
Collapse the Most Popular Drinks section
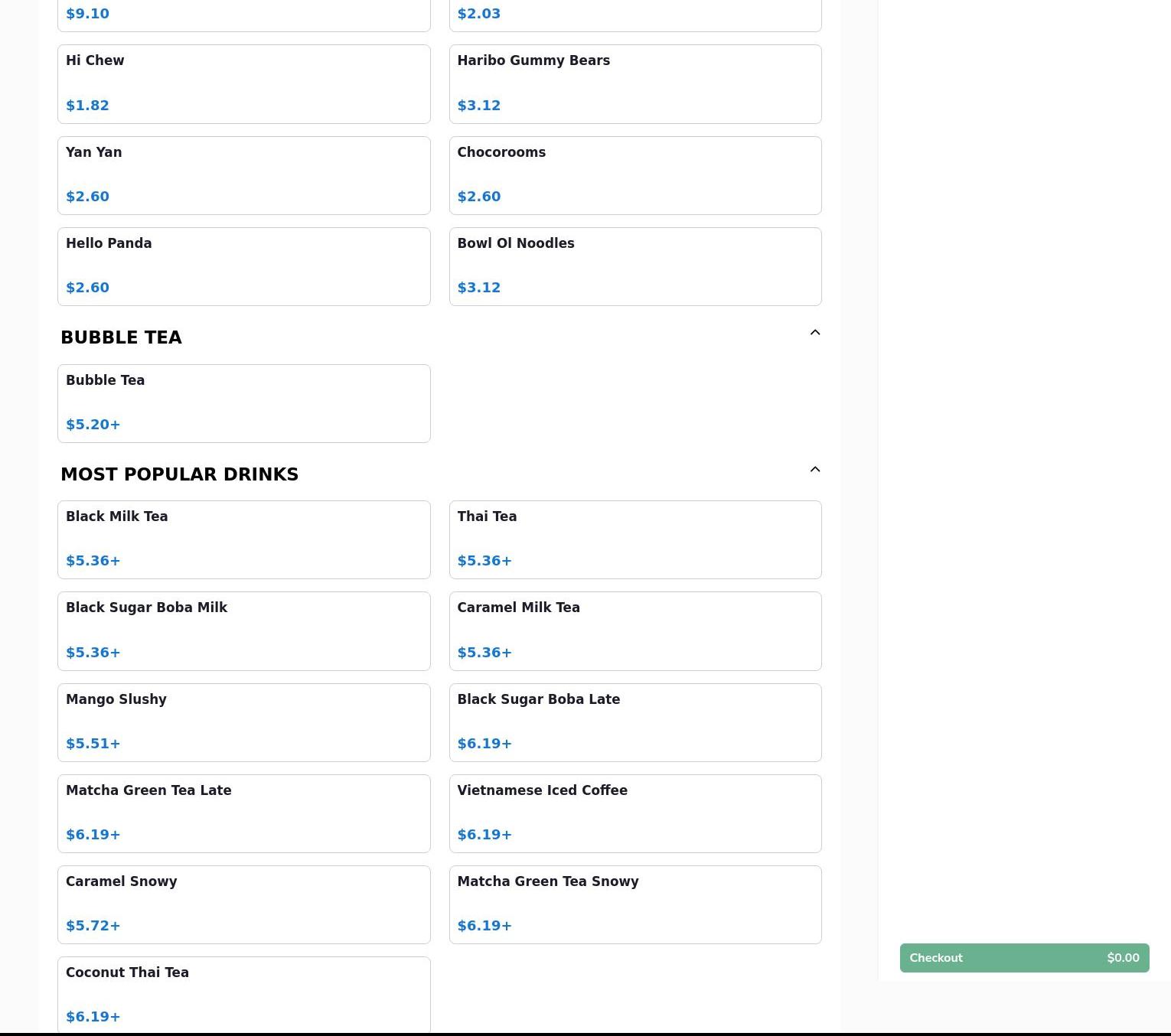click(814, 470)
